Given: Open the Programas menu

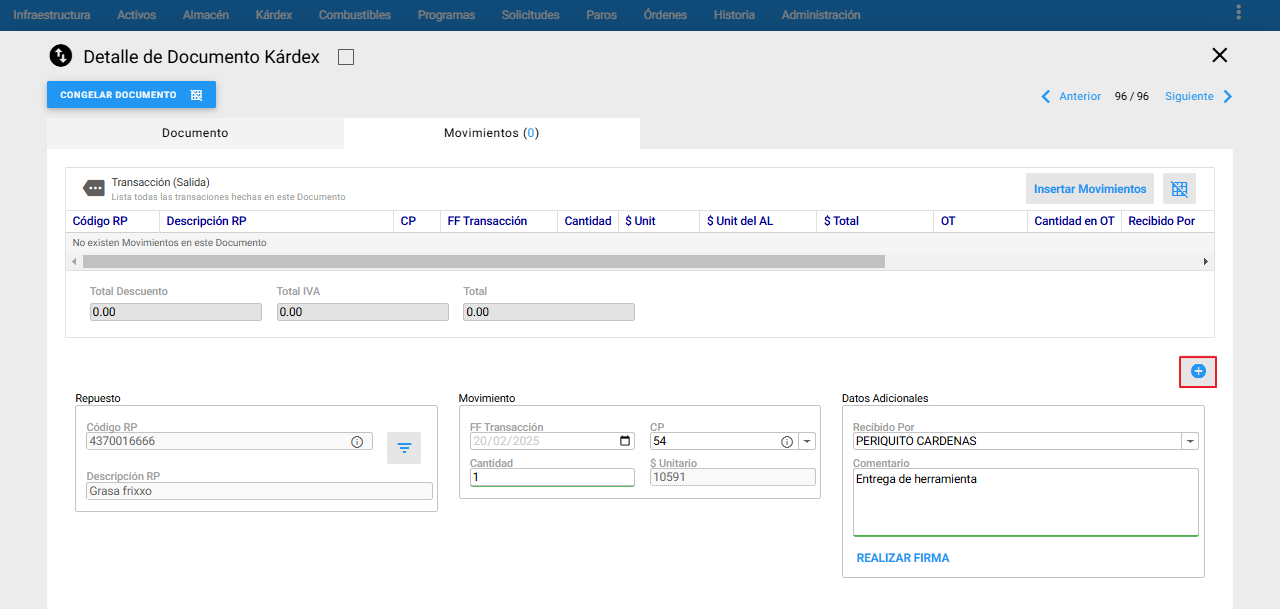Looking at the screenshot, I should [446, 15].
